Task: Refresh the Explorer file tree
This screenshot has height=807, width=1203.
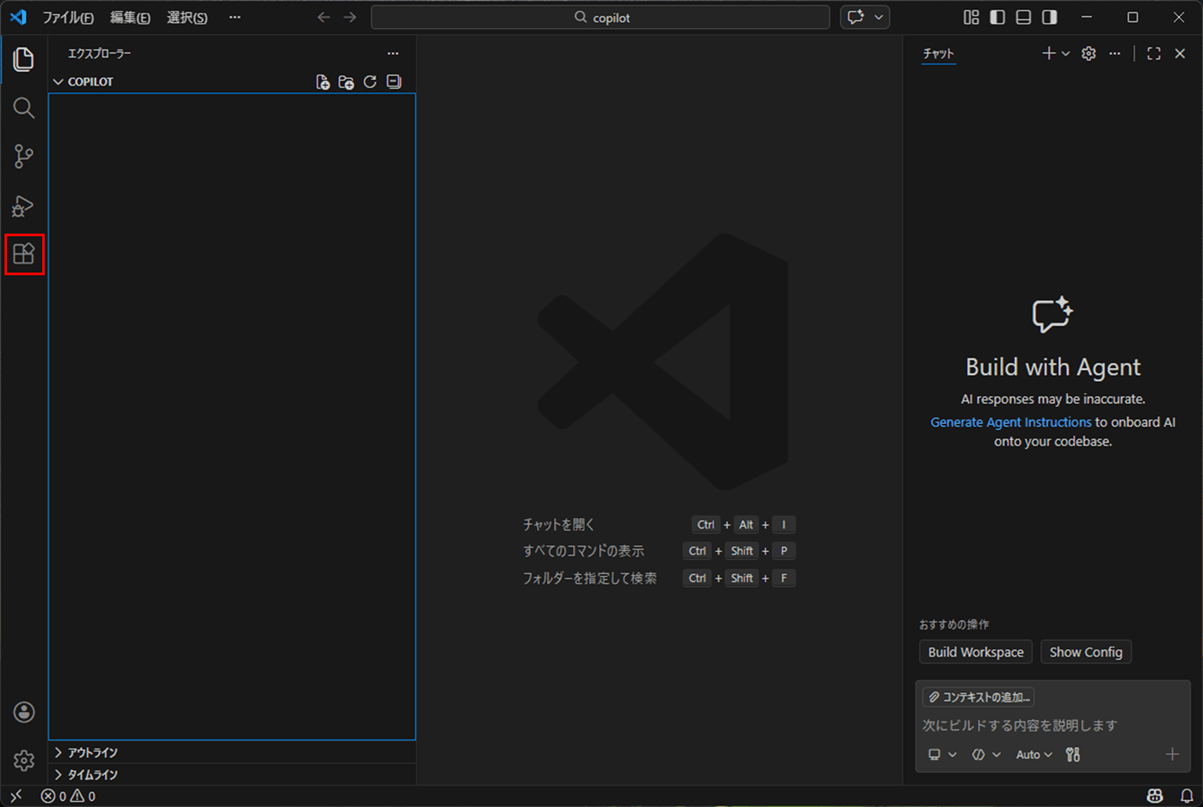Action: tap(369, 81)
